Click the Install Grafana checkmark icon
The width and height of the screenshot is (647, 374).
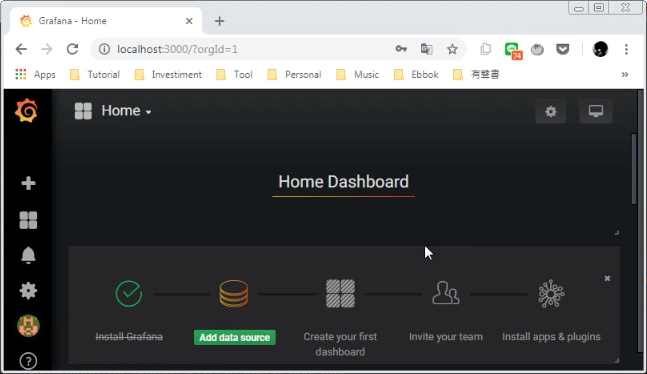[x=129, y=294]
